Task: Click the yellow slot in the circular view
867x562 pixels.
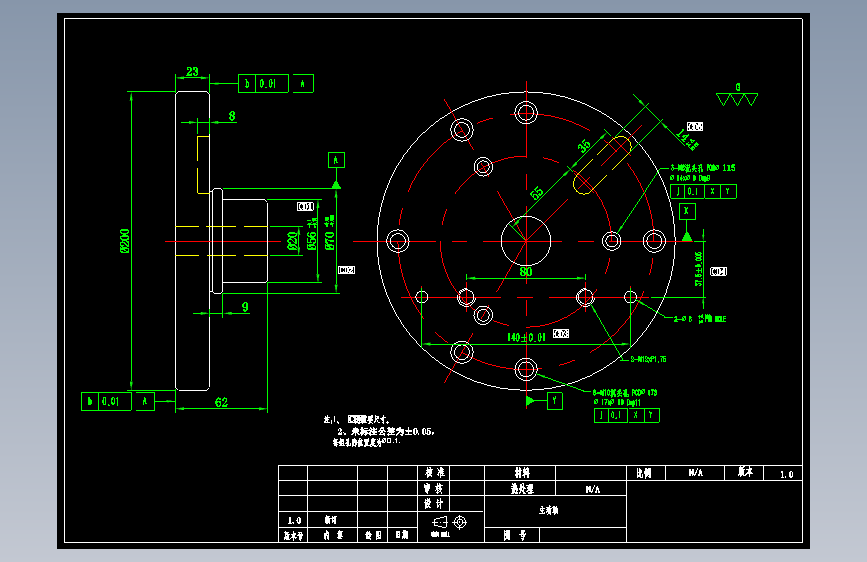Action: coord(602,165)
